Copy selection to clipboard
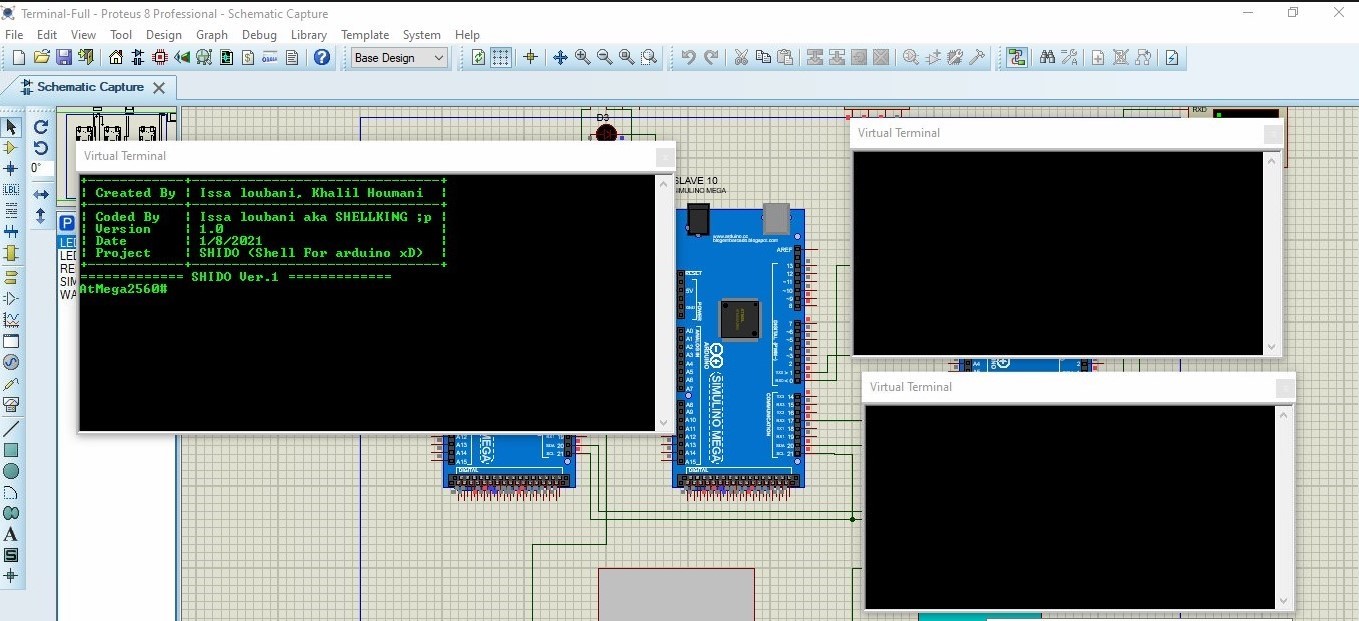The height and width of the screenshot is (621, 1359). point(763,58)
